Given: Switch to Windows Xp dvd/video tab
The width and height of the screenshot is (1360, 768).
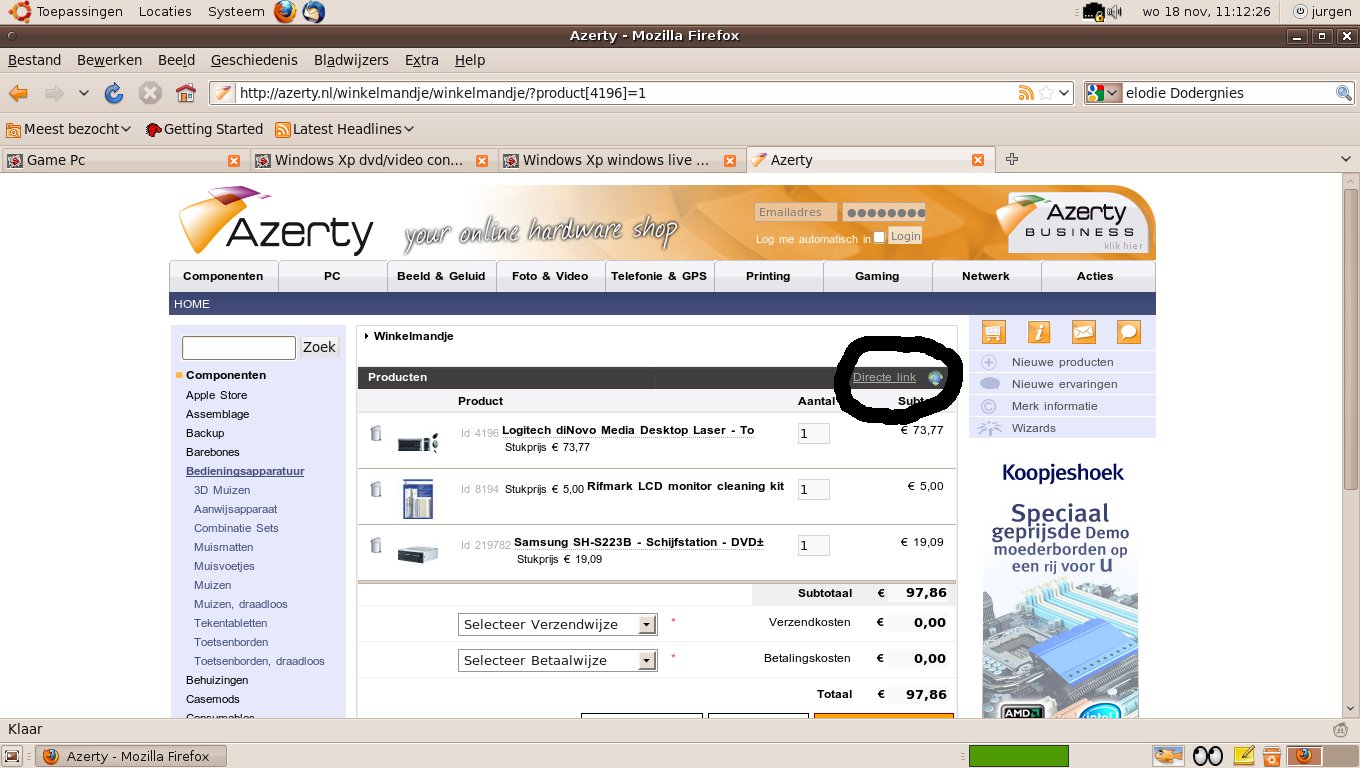Looking at the screenshot, I should point(371,160).
